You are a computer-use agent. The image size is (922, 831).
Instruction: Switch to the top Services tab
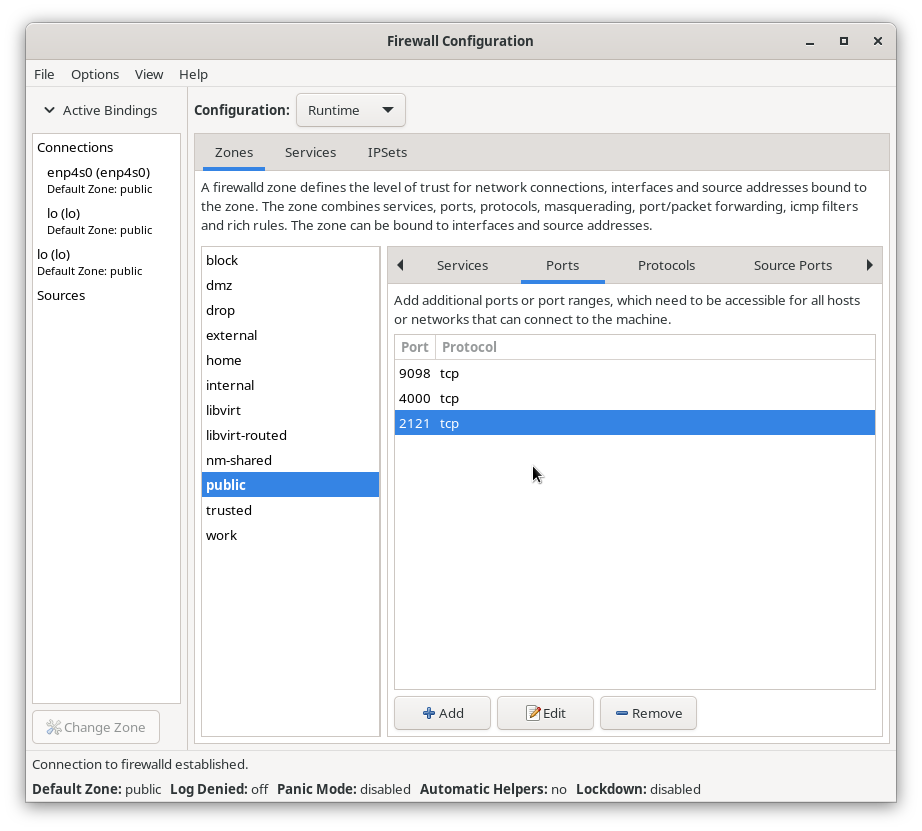[x=310, y=153]
